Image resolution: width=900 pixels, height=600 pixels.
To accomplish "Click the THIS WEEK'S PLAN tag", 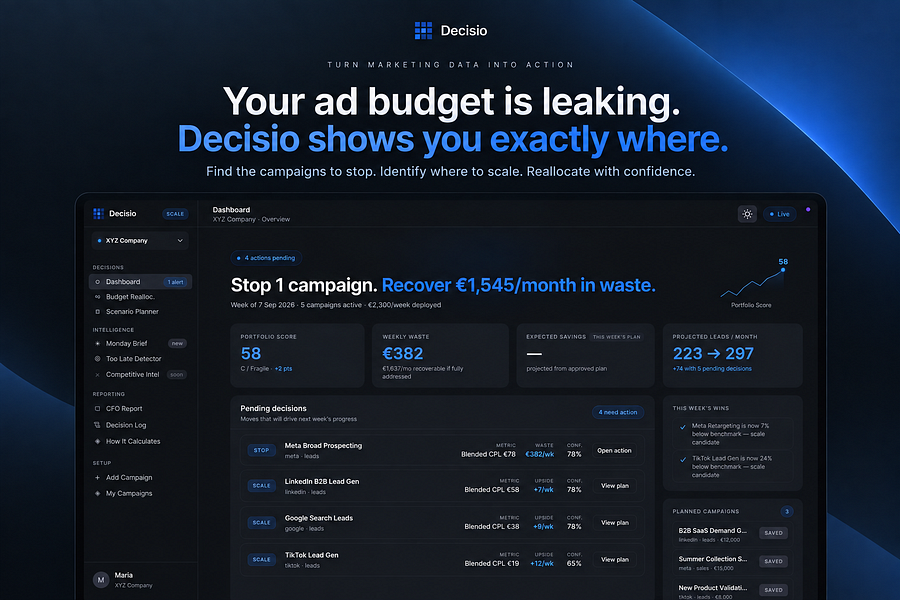I will pos(616,337).
